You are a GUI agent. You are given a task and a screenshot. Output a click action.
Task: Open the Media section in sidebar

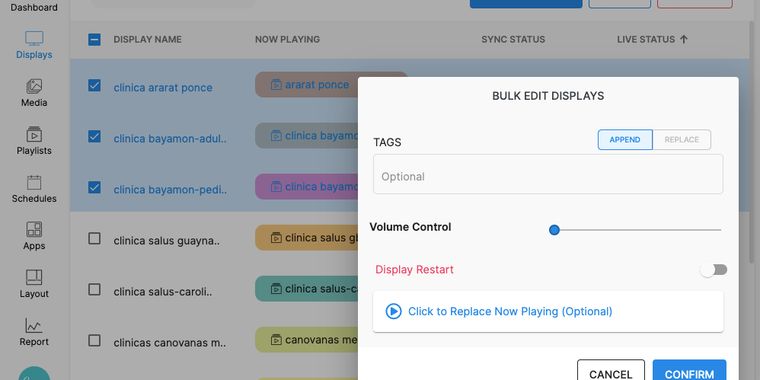[x=34, y=93]
